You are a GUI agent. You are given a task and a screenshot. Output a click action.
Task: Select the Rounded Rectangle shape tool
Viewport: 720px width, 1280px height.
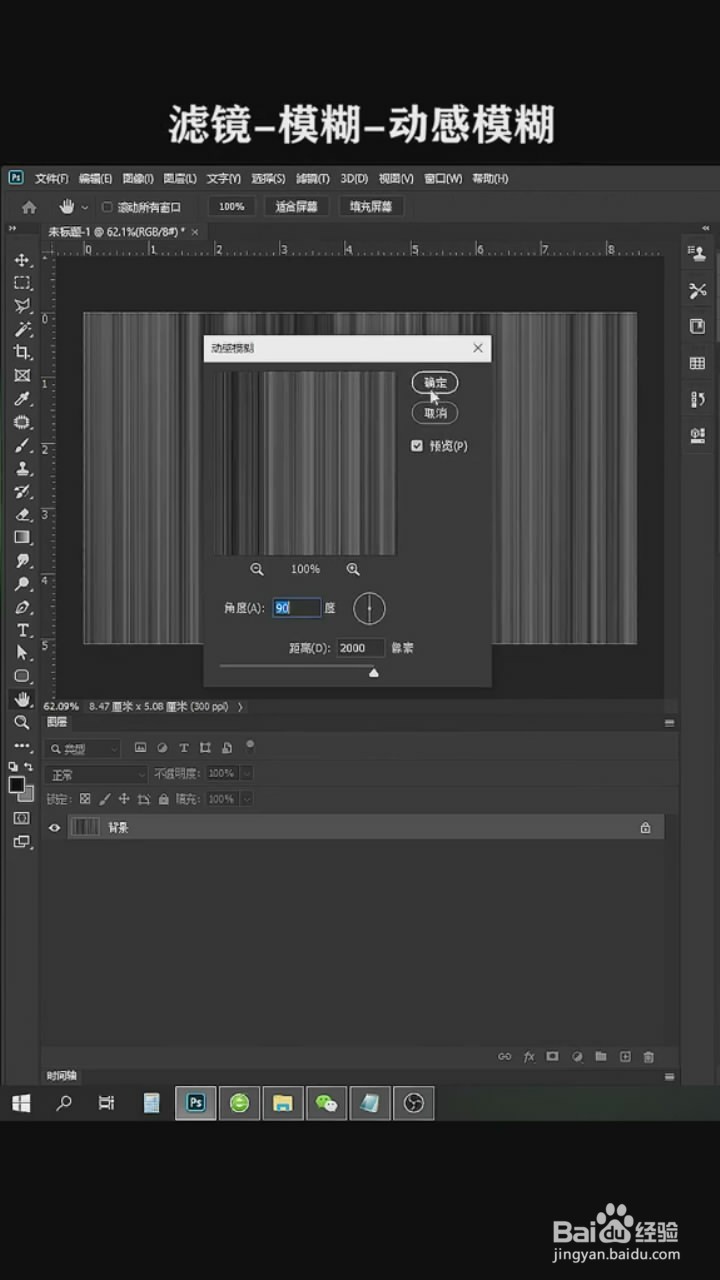click(22, 676)
